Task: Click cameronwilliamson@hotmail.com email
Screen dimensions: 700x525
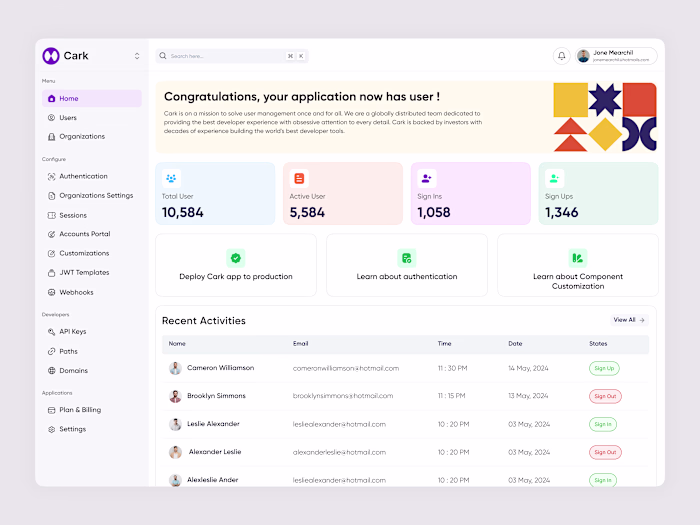Action: coord(346,368)
